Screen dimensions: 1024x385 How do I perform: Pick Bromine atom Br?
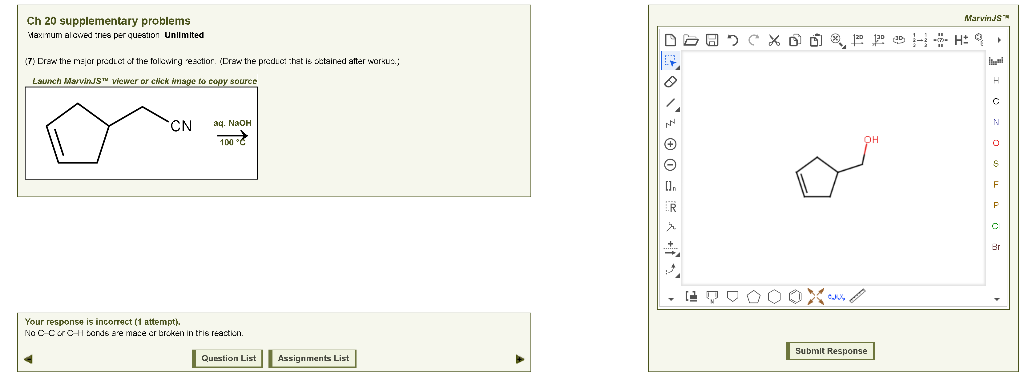pos(996,247)
